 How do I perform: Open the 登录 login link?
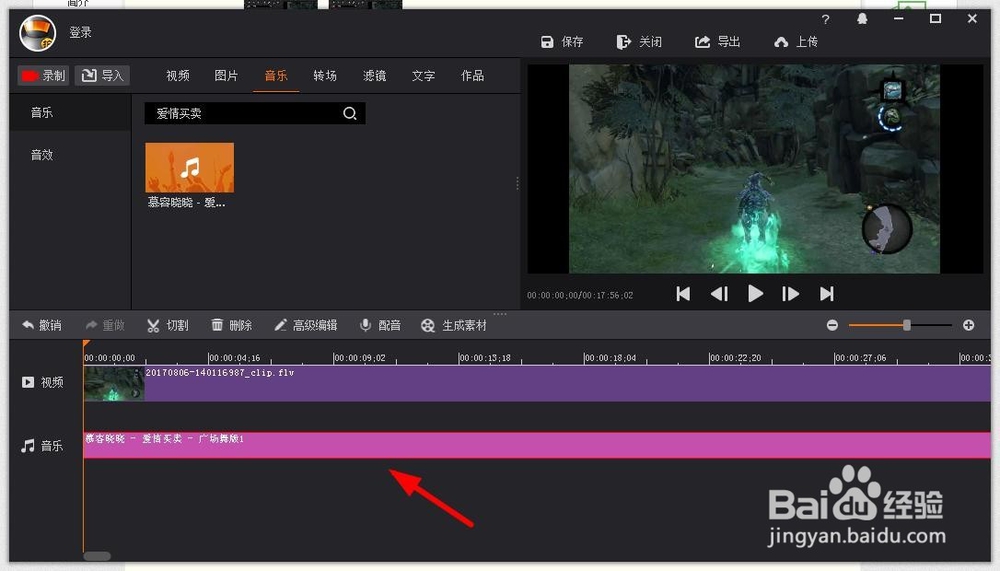(x=80, y=32)
